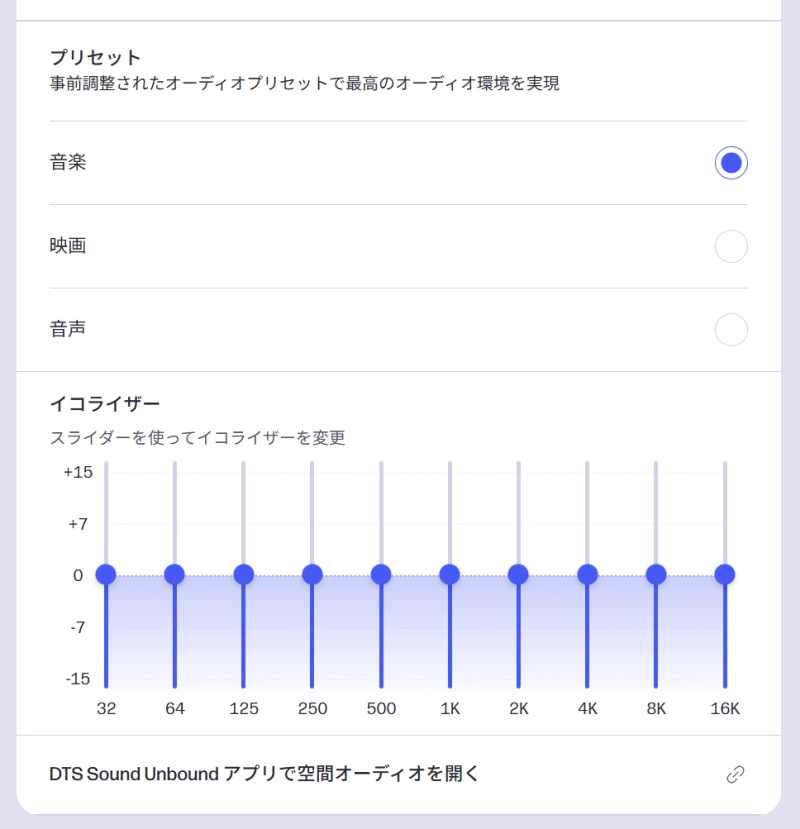The image size is (800, 829).
Task: Click the link icon next to DTS Sound Unbound
Action: tap(736, 774)
